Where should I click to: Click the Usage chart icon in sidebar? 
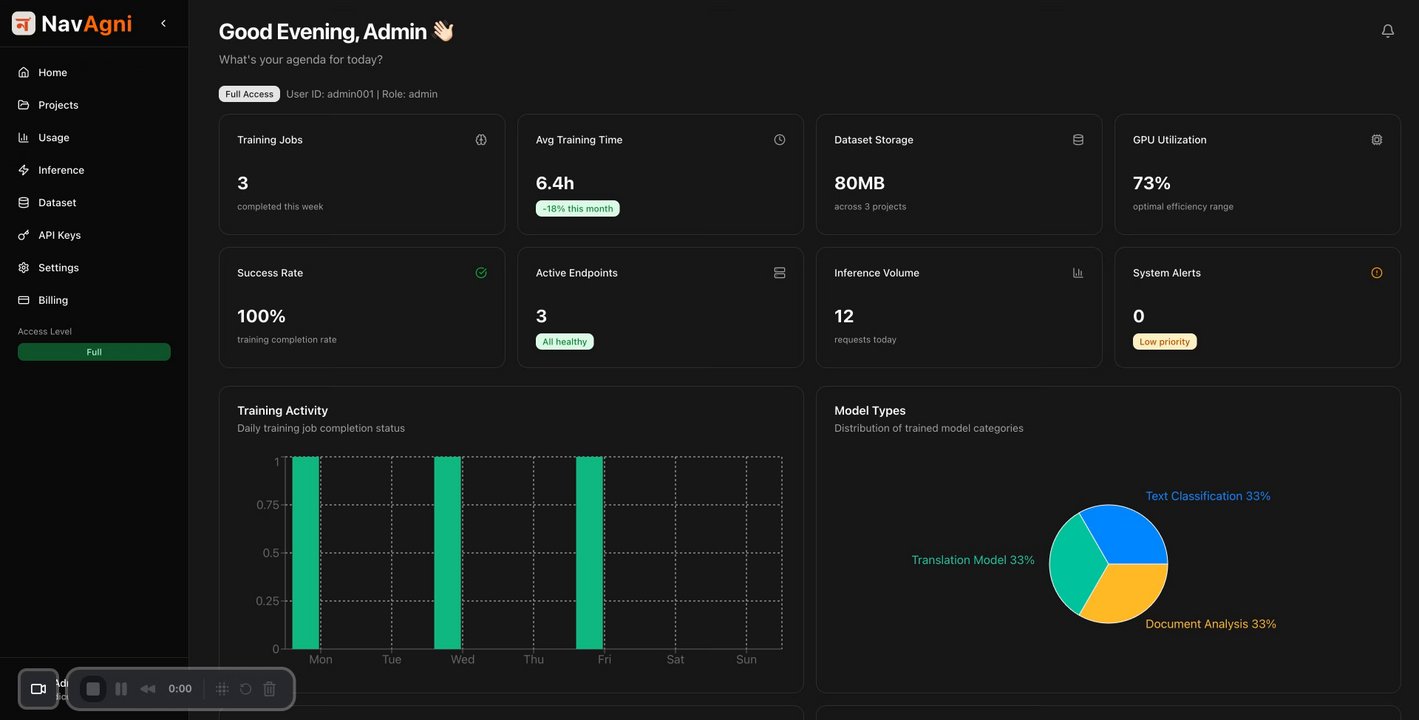tap(24, 138)
